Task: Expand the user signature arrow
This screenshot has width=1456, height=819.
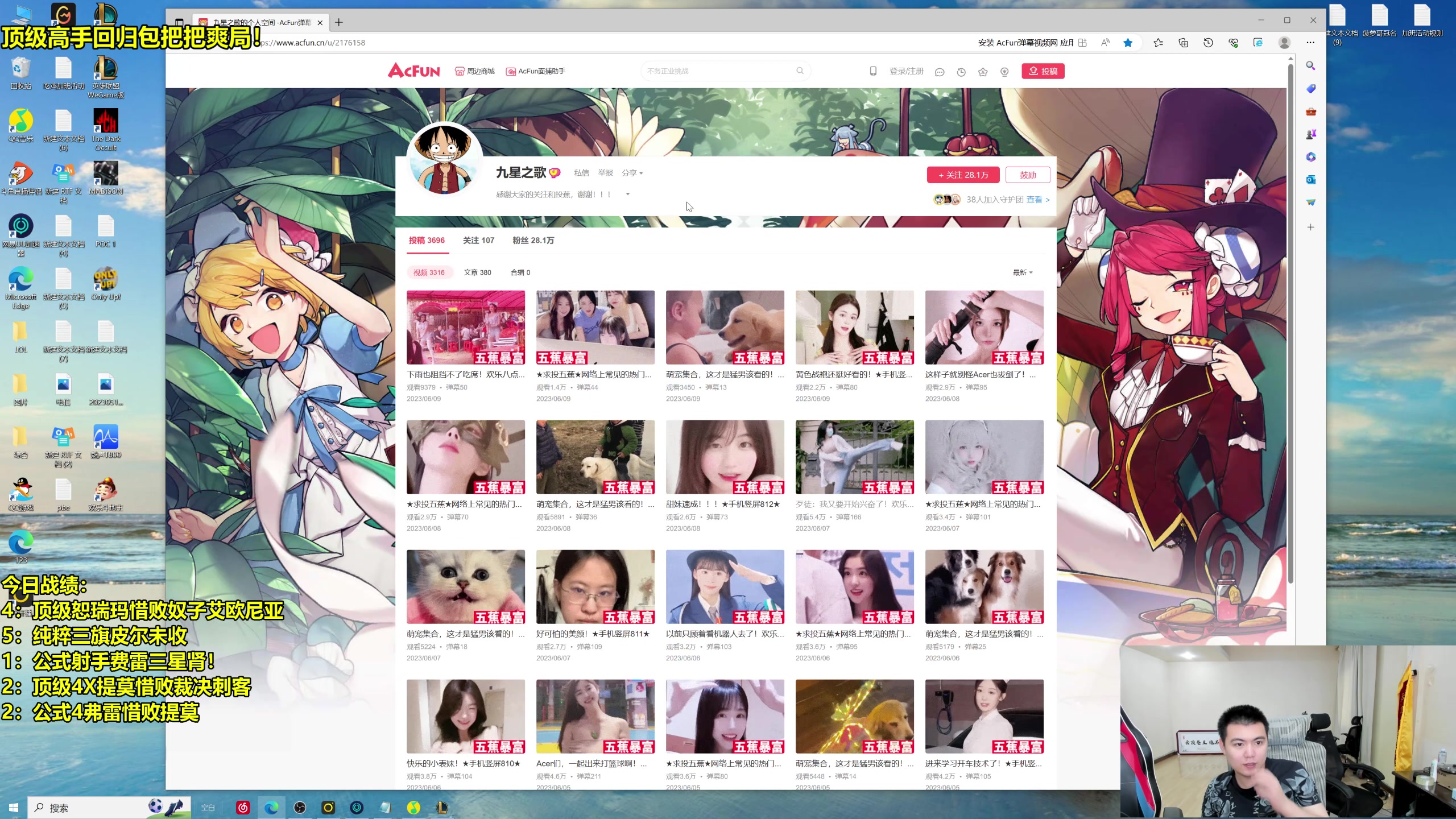Action: (628, 195)
